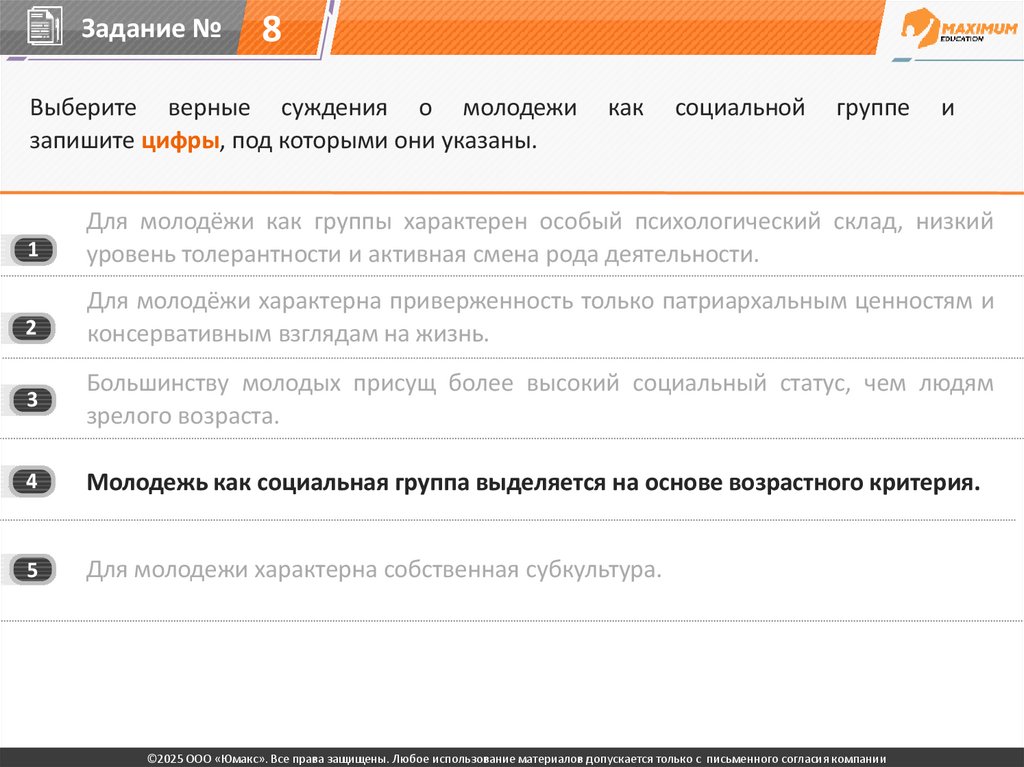Image resolution: width=1024 pixels, height=767 pixels.
Task: Click the bold statement about 'возрастного критерия'
Action: pos(533,483)
